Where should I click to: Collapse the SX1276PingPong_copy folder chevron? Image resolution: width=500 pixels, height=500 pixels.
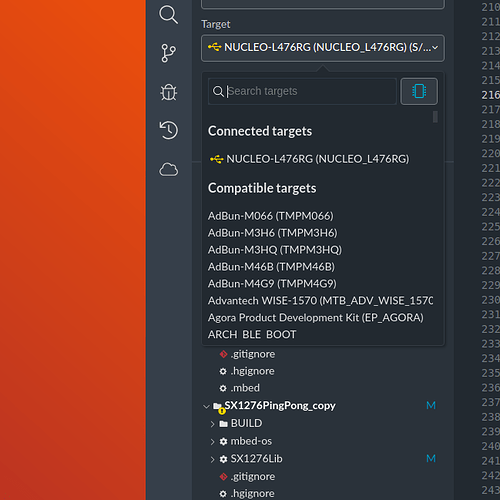point(206,406)
